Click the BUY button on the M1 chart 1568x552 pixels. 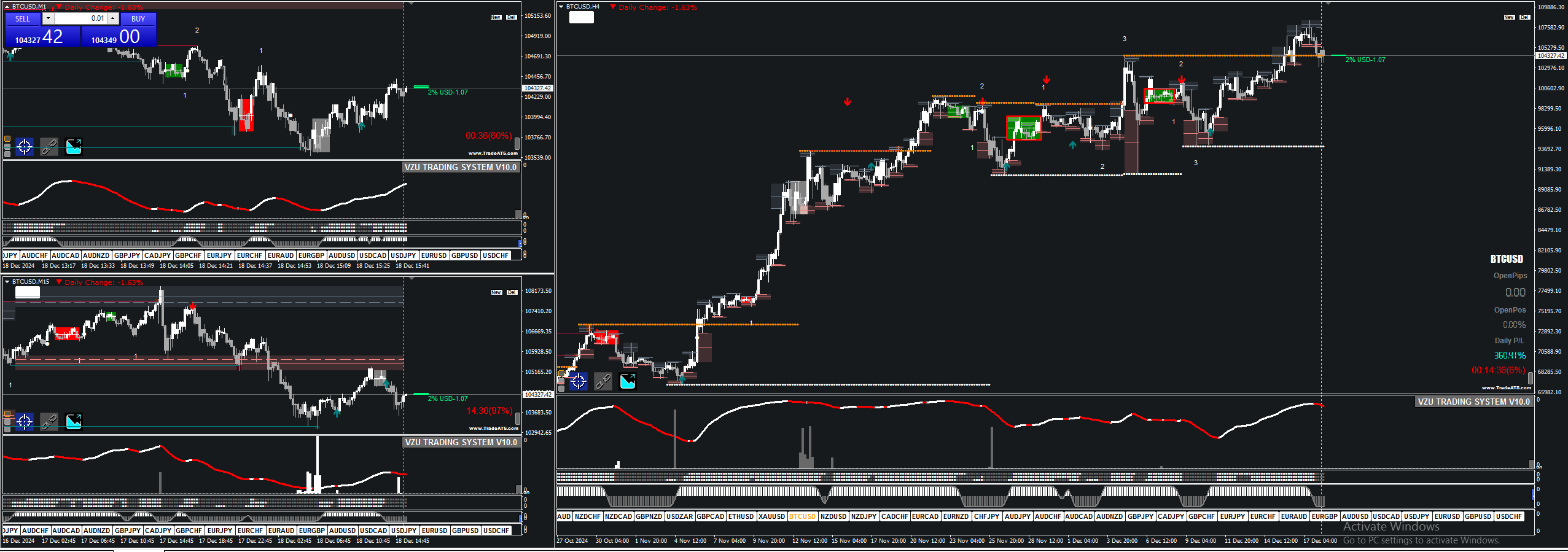138,18
